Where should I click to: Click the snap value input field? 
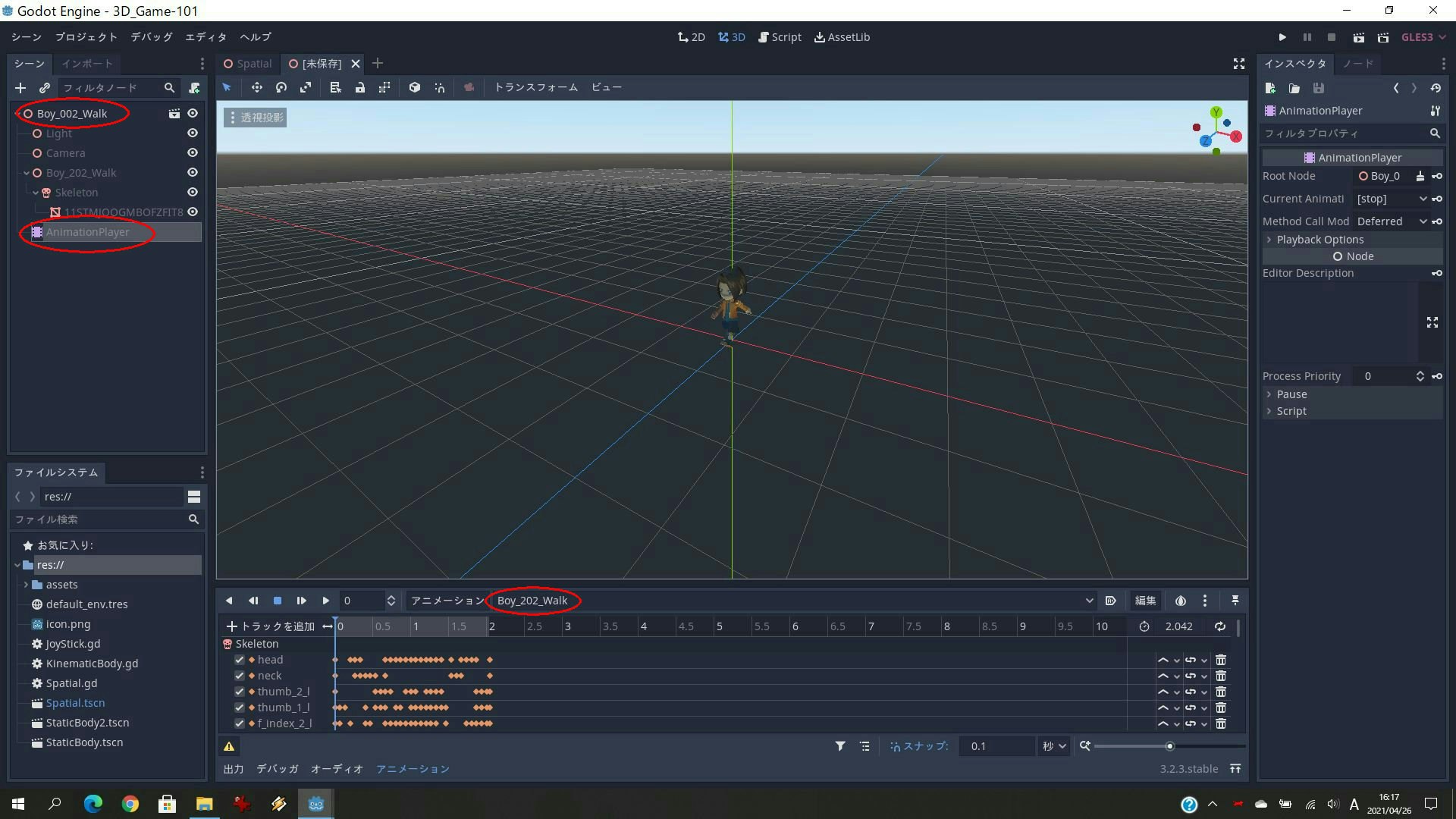tap(997, 745)
